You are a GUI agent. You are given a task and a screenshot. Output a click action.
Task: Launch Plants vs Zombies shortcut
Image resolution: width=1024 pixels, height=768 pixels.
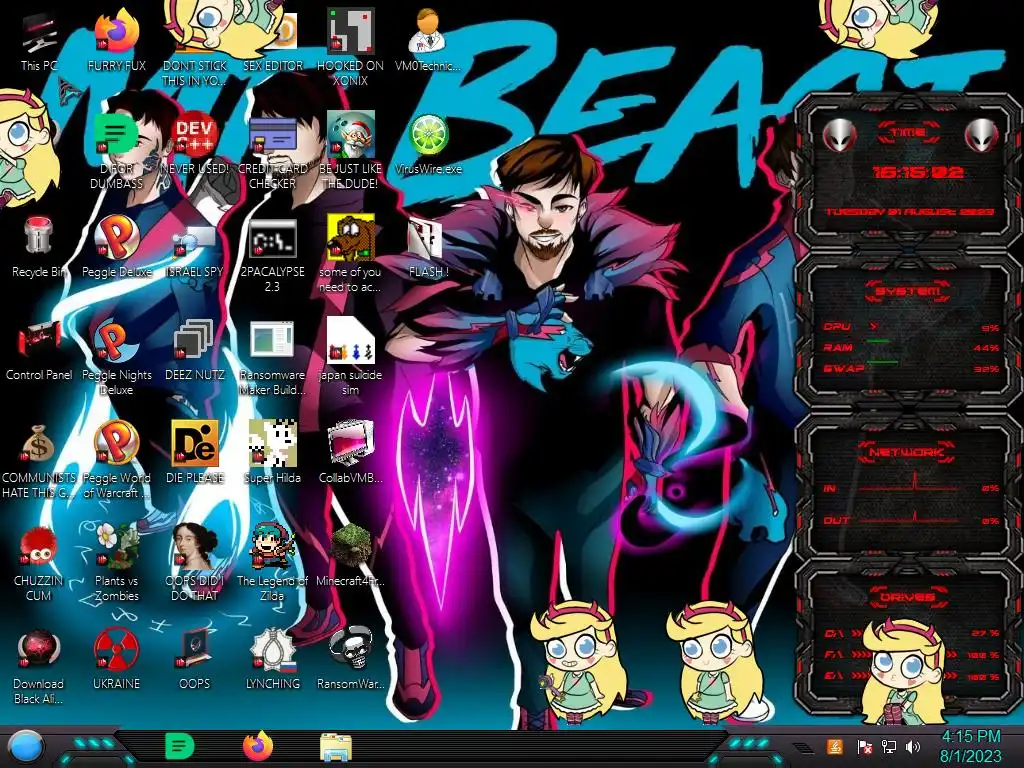(x=116, y=563)
